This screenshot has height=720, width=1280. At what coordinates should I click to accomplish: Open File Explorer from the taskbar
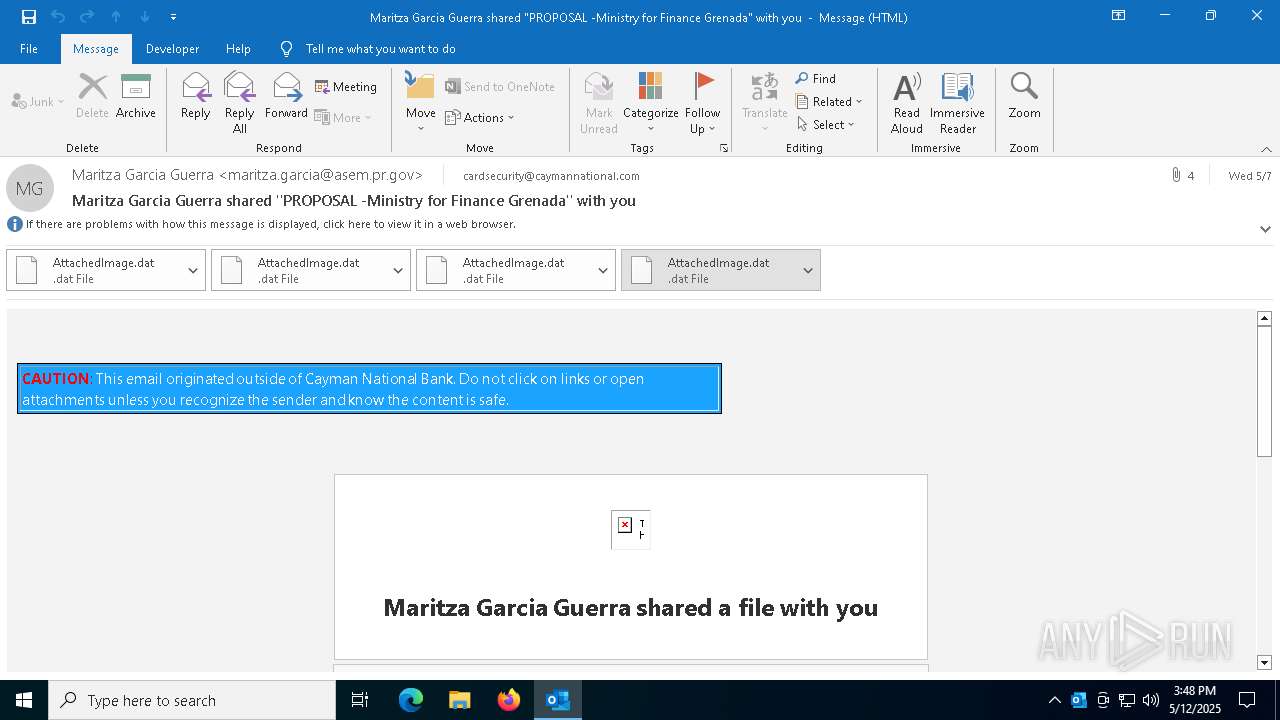click(460, 700)
